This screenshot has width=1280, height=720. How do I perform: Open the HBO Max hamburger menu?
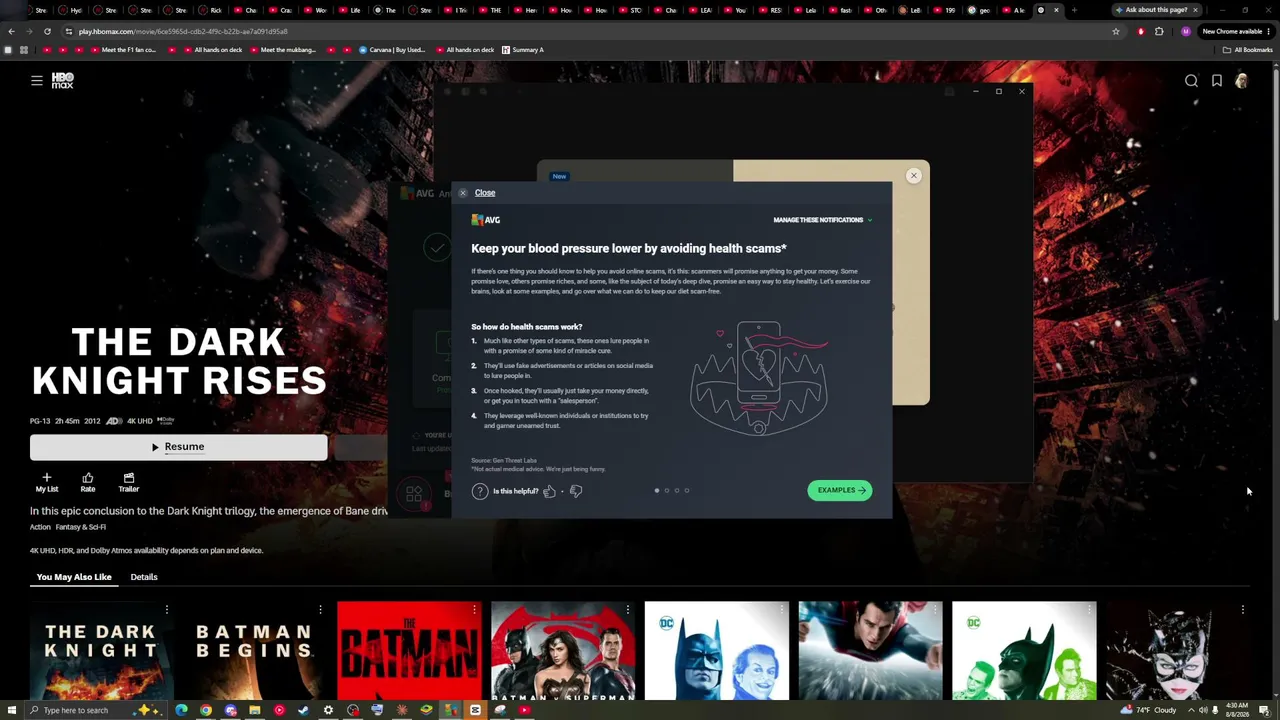(x=37, y=81)
